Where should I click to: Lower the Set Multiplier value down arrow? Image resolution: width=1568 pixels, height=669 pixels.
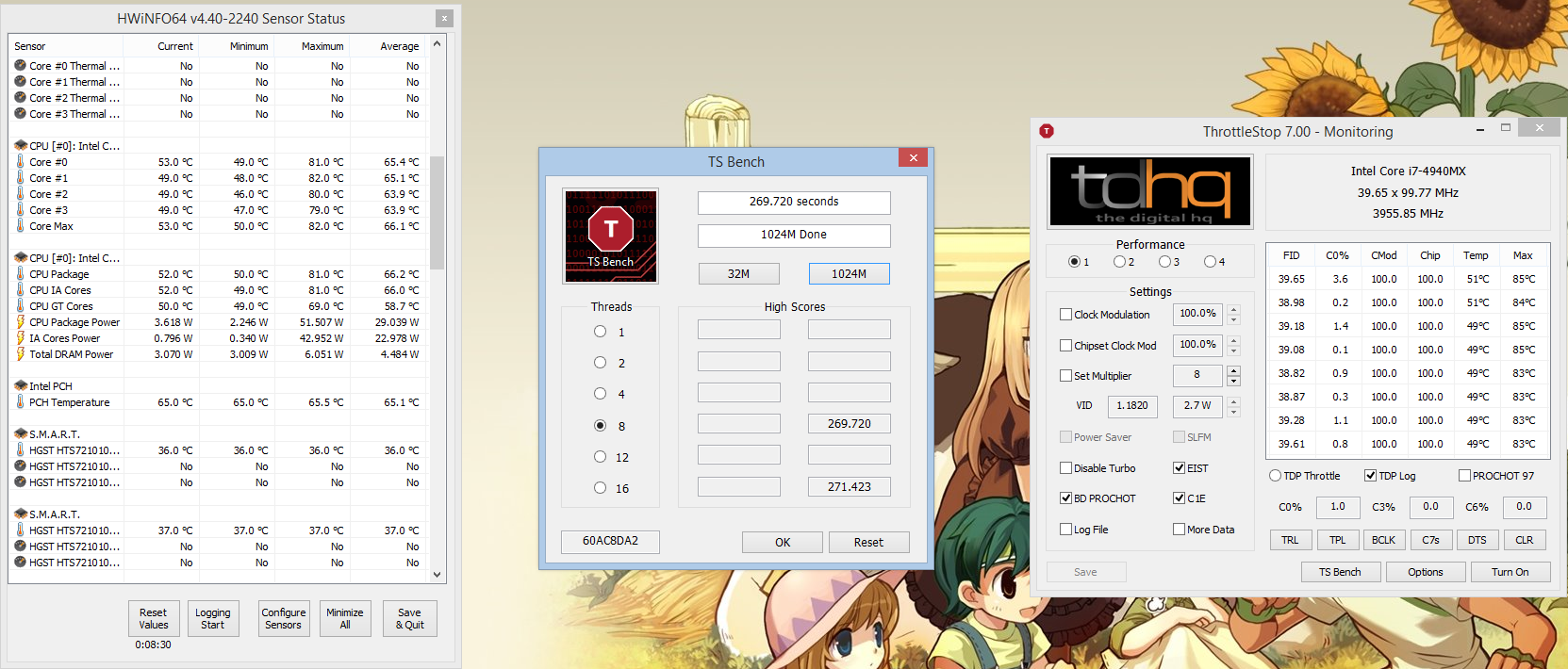1233,382
